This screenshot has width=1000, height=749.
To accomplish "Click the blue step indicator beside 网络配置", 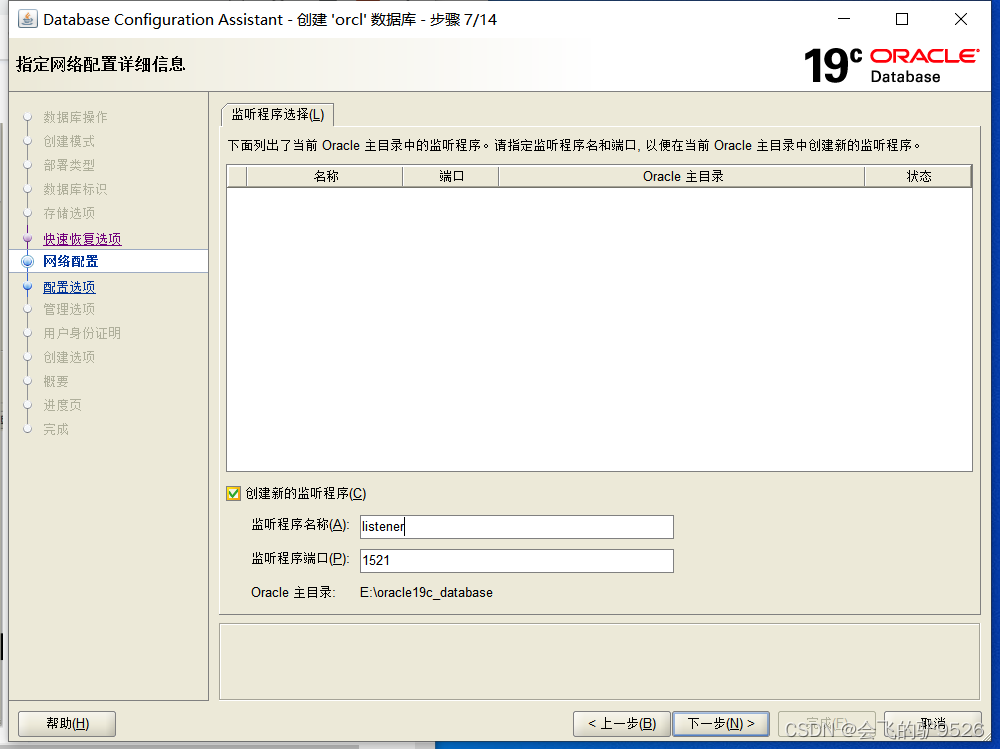I will (26, 262).
